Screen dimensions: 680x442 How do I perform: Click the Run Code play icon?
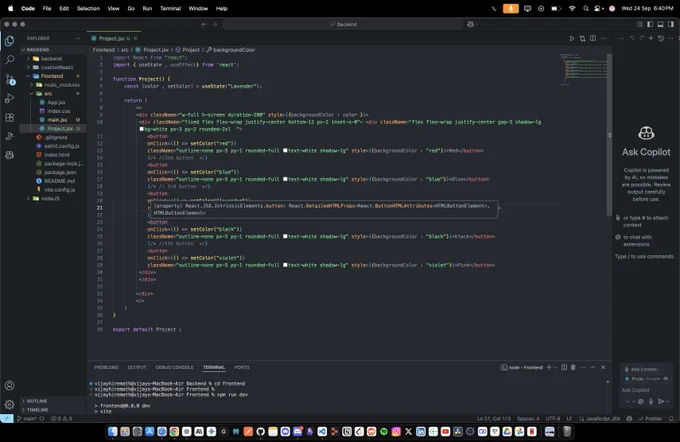572,39
